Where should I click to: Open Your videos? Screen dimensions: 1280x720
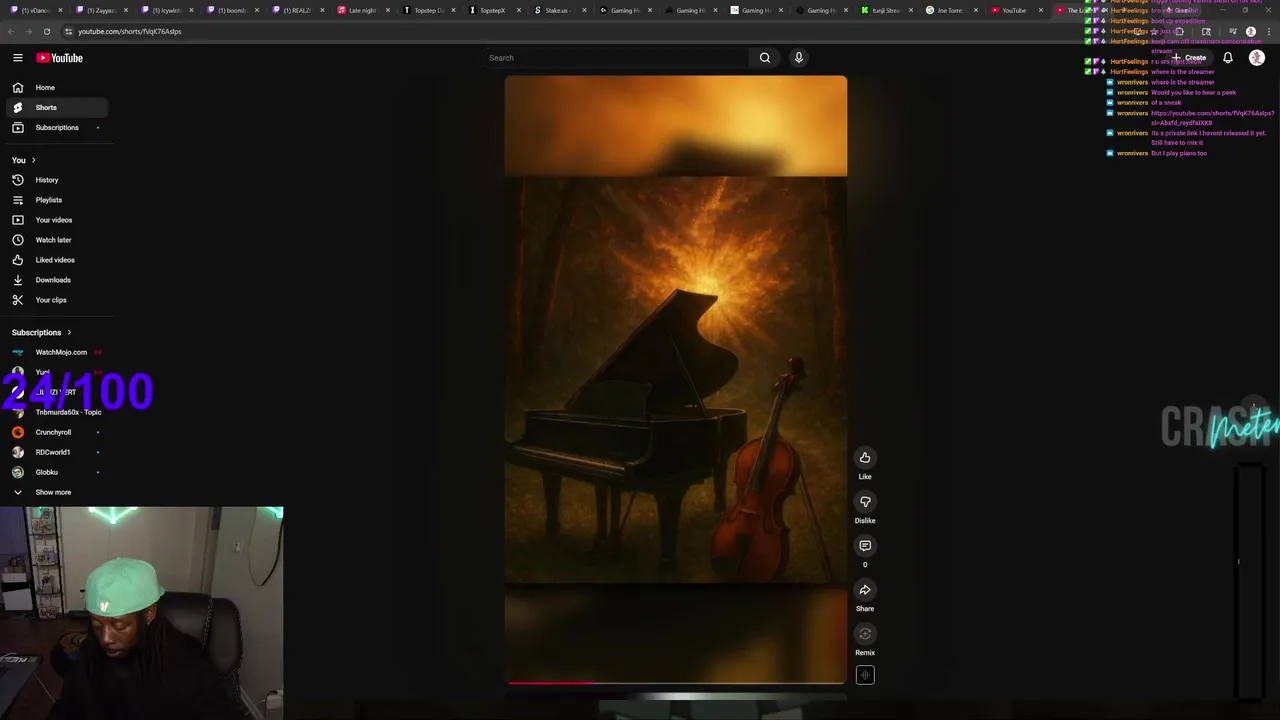click(56, 220)
